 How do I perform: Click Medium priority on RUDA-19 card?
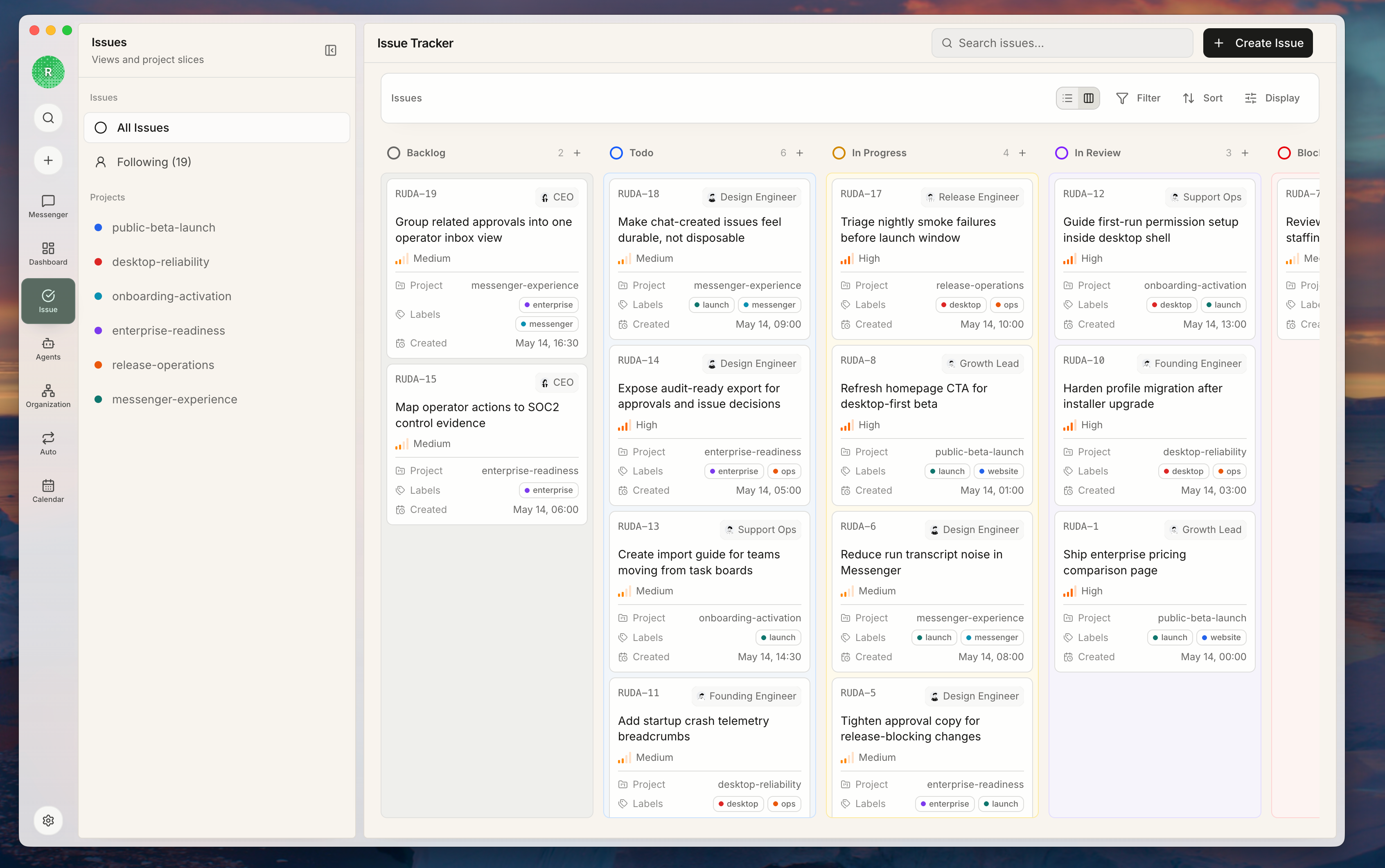coord(423,259)
